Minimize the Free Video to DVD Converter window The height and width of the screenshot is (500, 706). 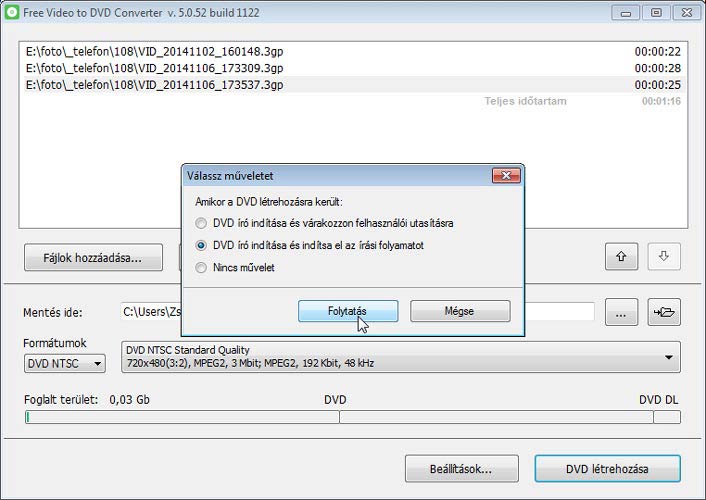pyautogui.click(x=625, y=13)
